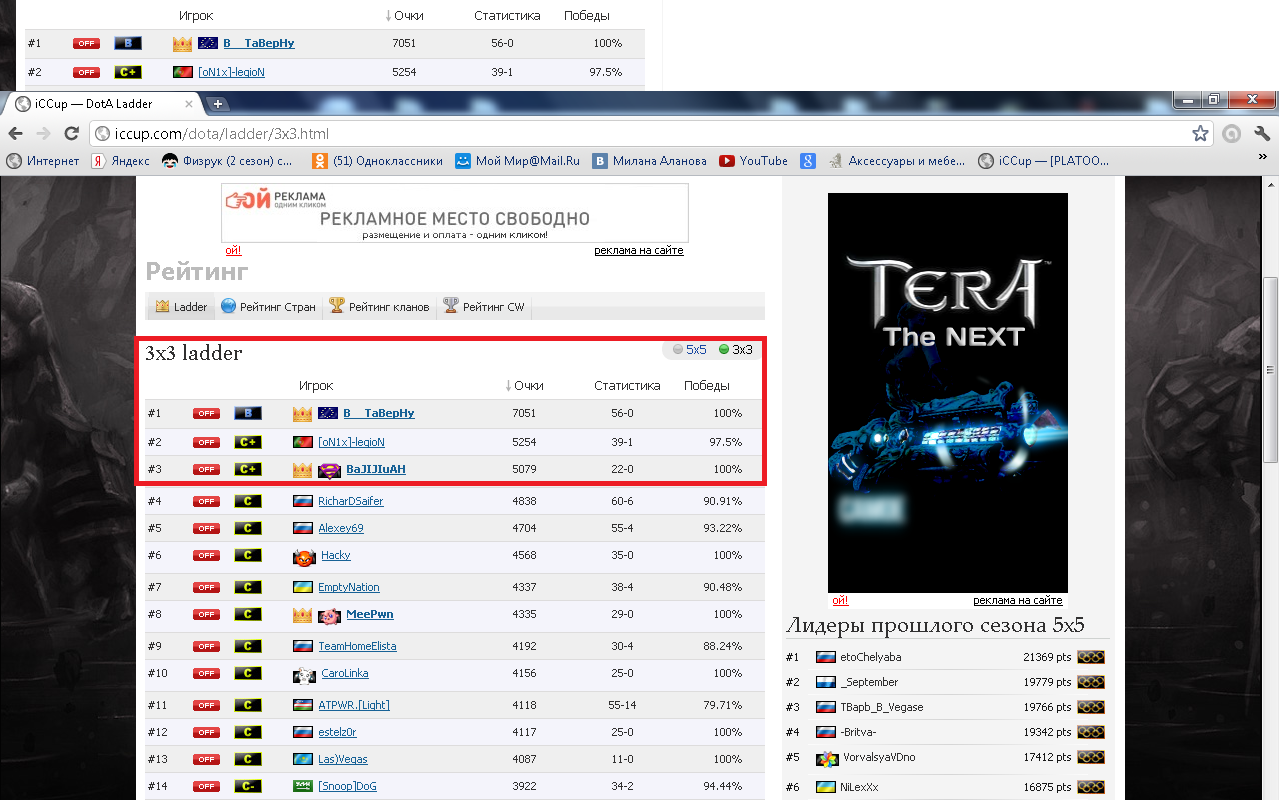The width and height of the screenshot is (1280, 800).
Task: Open the YouTube bookmark
Action: click(753, 160)
